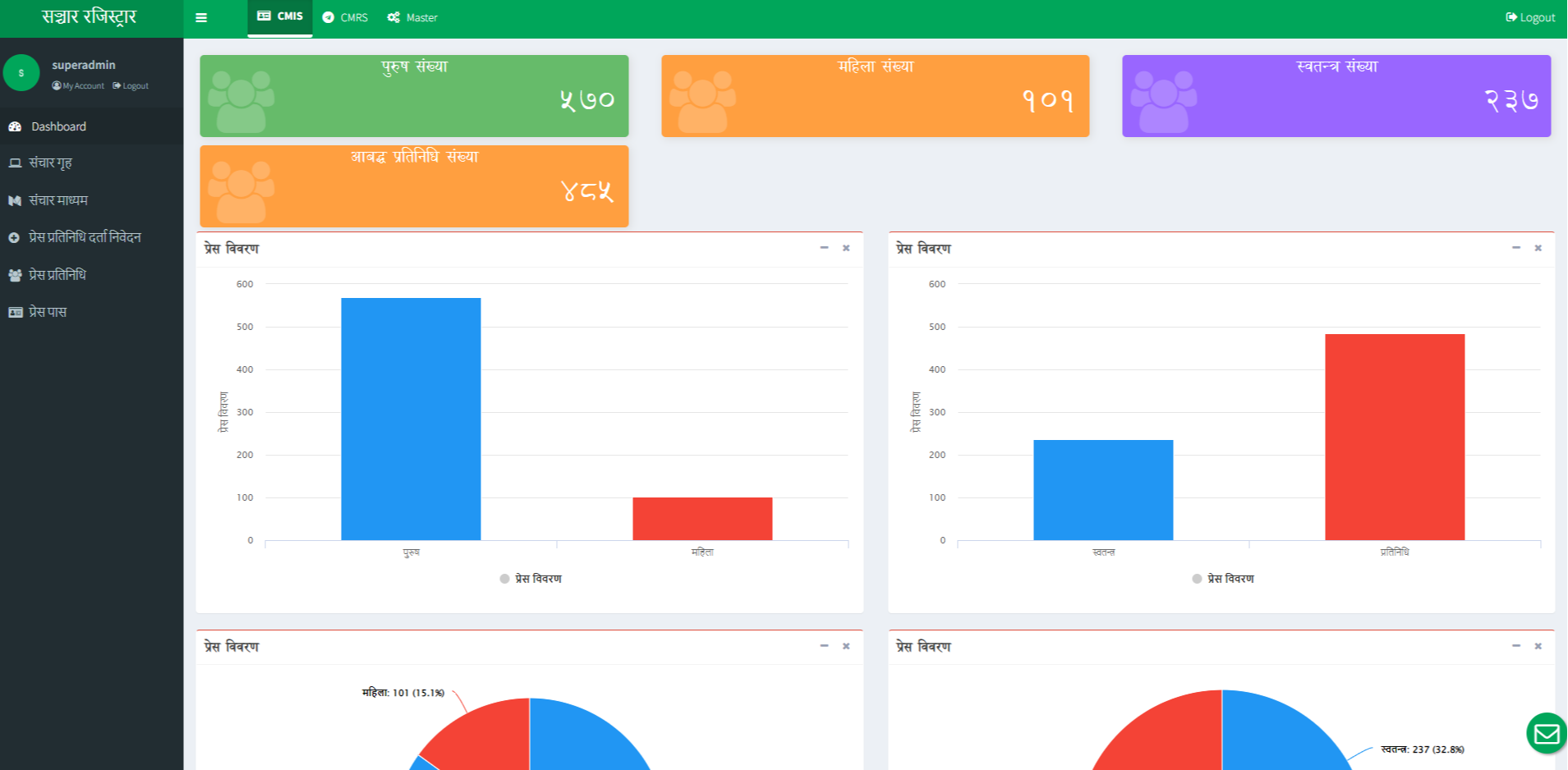The width and height of the screenshot is (1568, 770).
Task: Open the Master menu
Action: coord(412,17)
